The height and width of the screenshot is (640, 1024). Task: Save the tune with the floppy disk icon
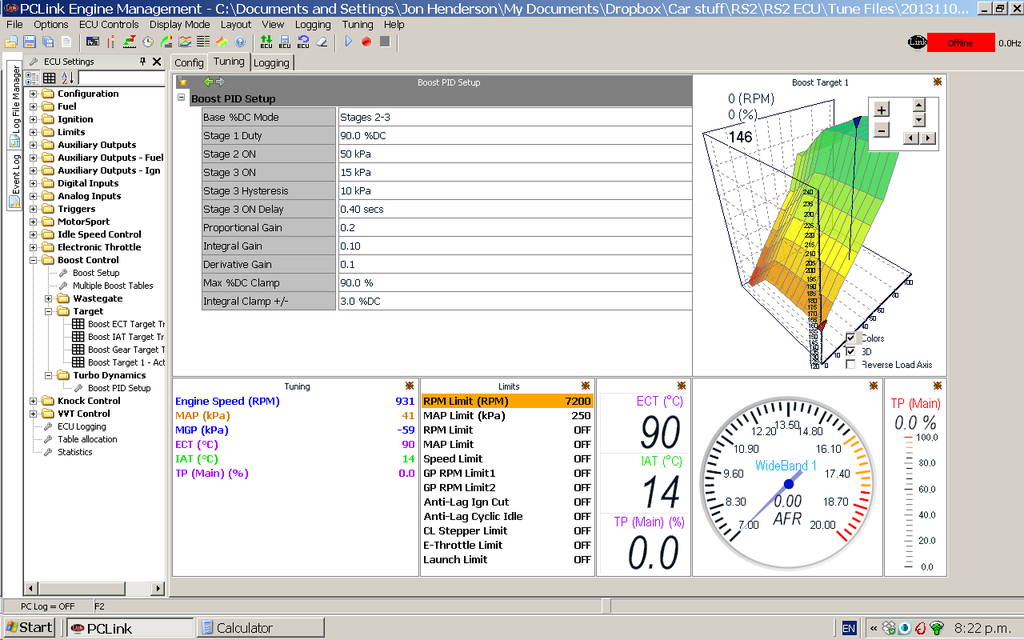pos(29,42)
